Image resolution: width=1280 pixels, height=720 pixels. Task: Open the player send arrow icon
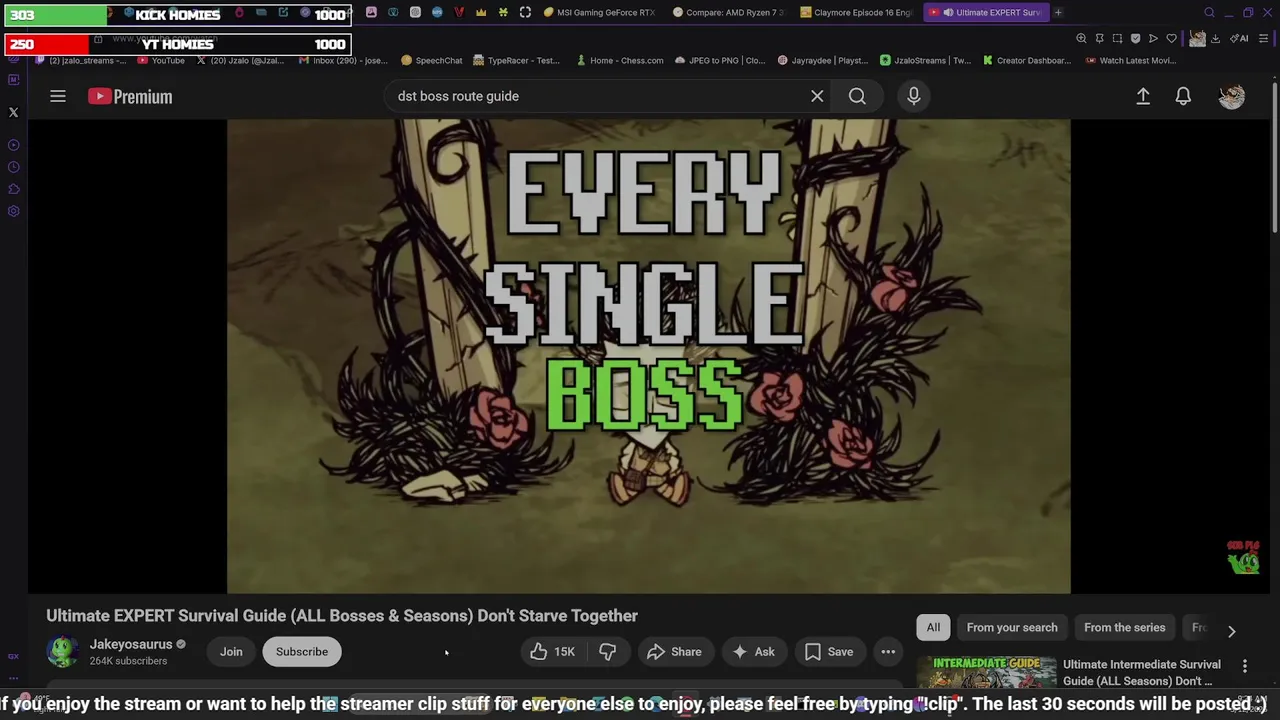(x=1153, y=38)
